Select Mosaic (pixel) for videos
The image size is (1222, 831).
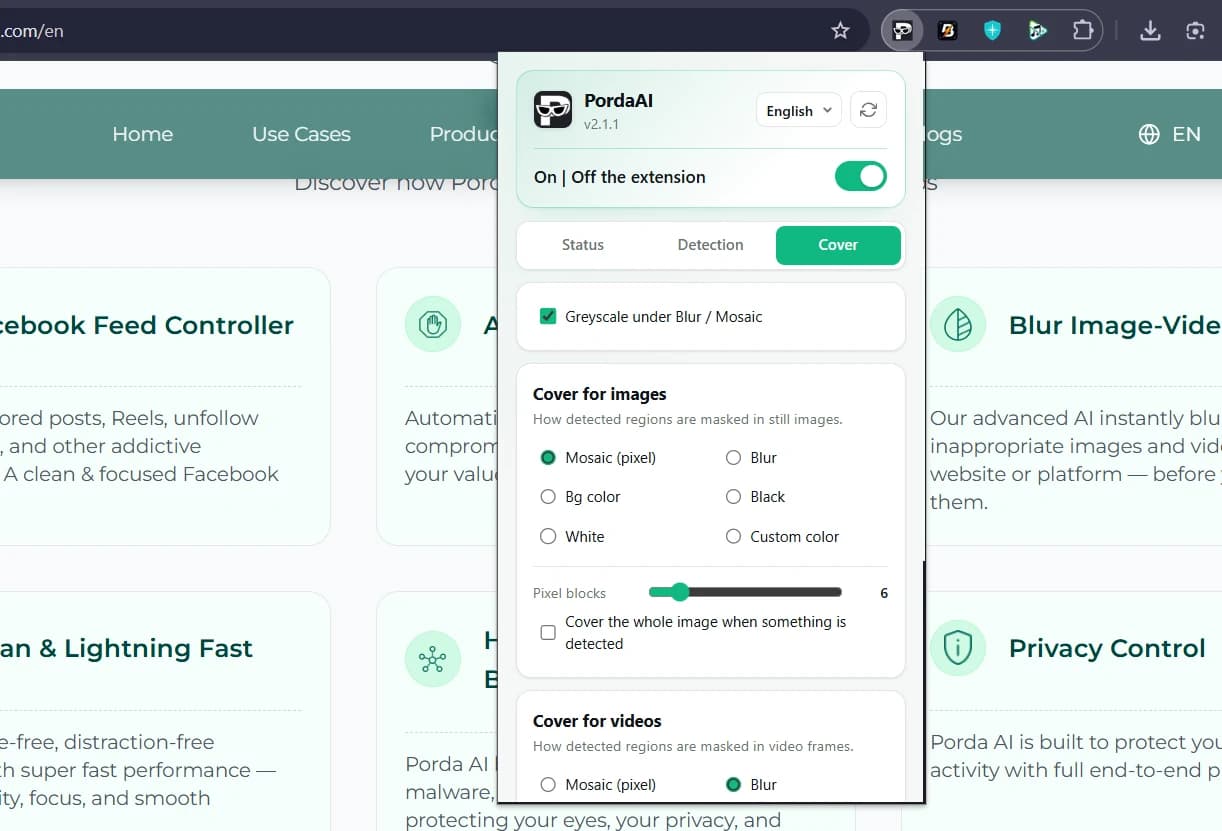click(548, 785)
